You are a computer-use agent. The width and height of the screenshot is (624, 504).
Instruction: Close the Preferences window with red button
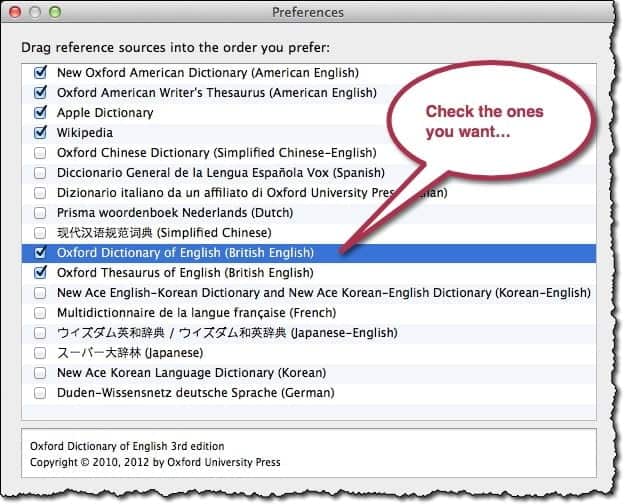point(15,12)
